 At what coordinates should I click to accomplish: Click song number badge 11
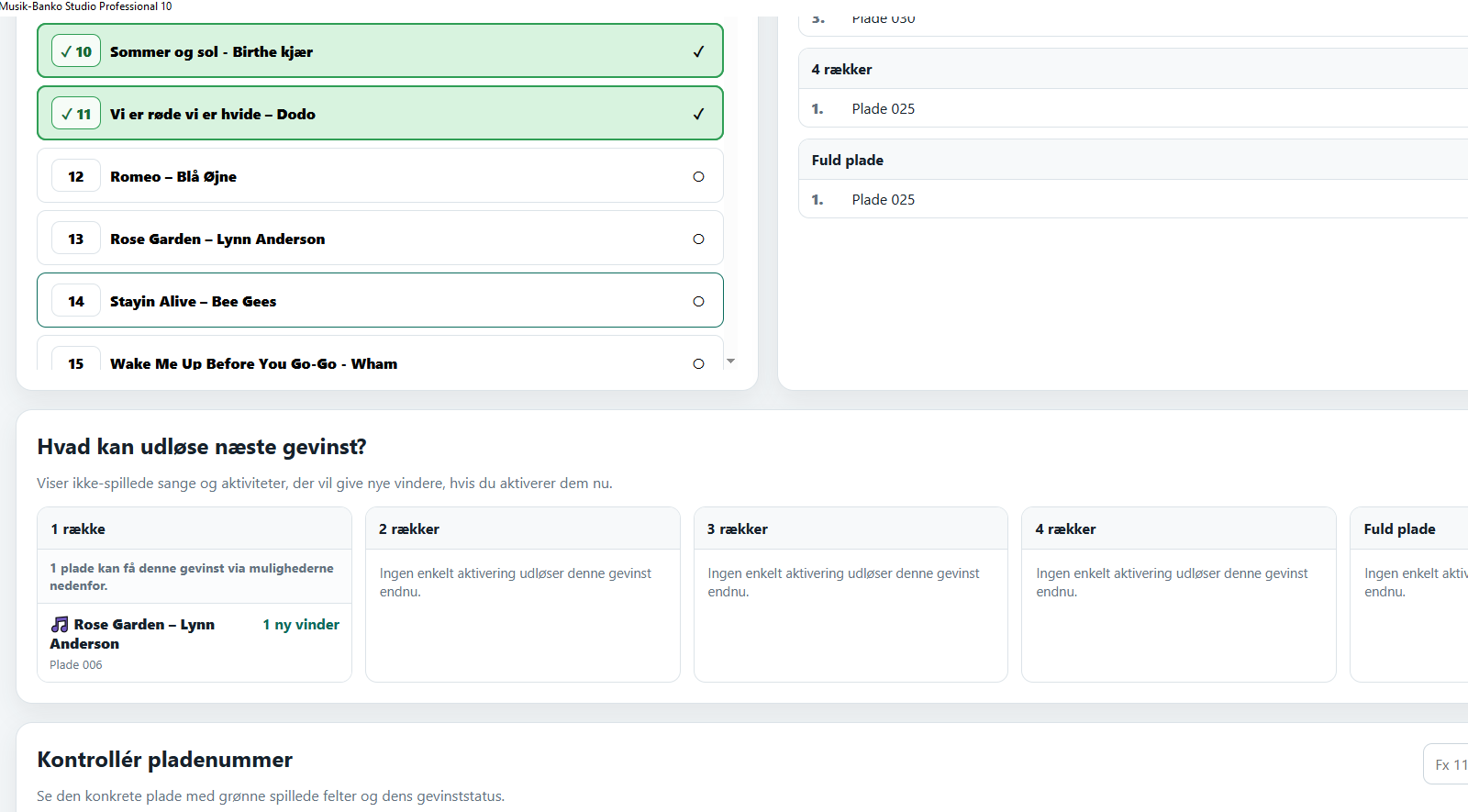[x=76, y=114]
